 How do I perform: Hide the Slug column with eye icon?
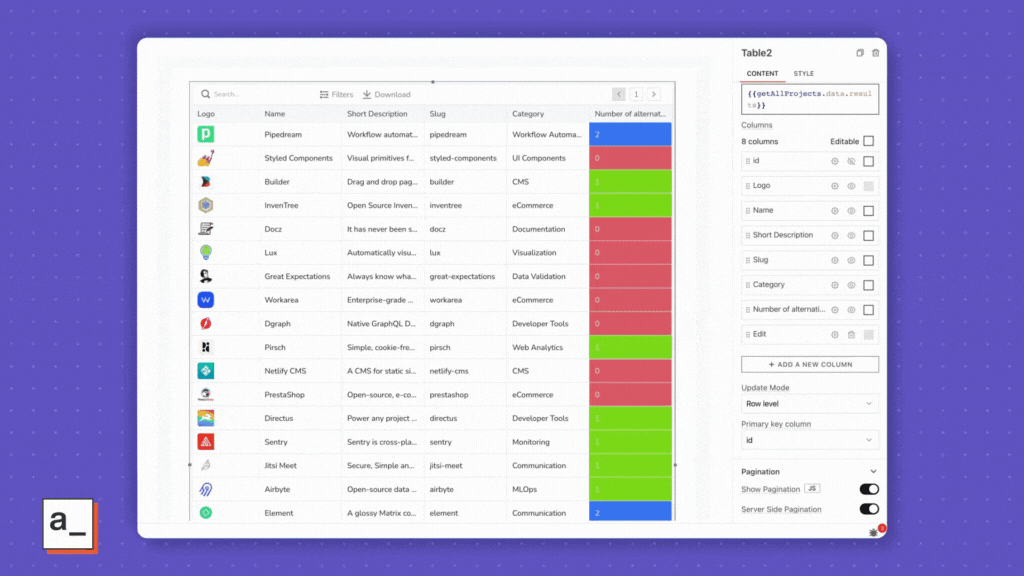(851, 260)
